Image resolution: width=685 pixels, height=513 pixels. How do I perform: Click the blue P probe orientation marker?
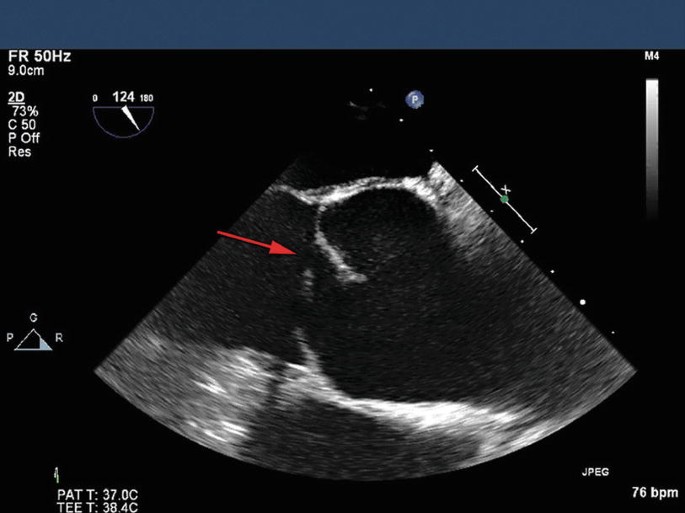(x=412, y=99)
